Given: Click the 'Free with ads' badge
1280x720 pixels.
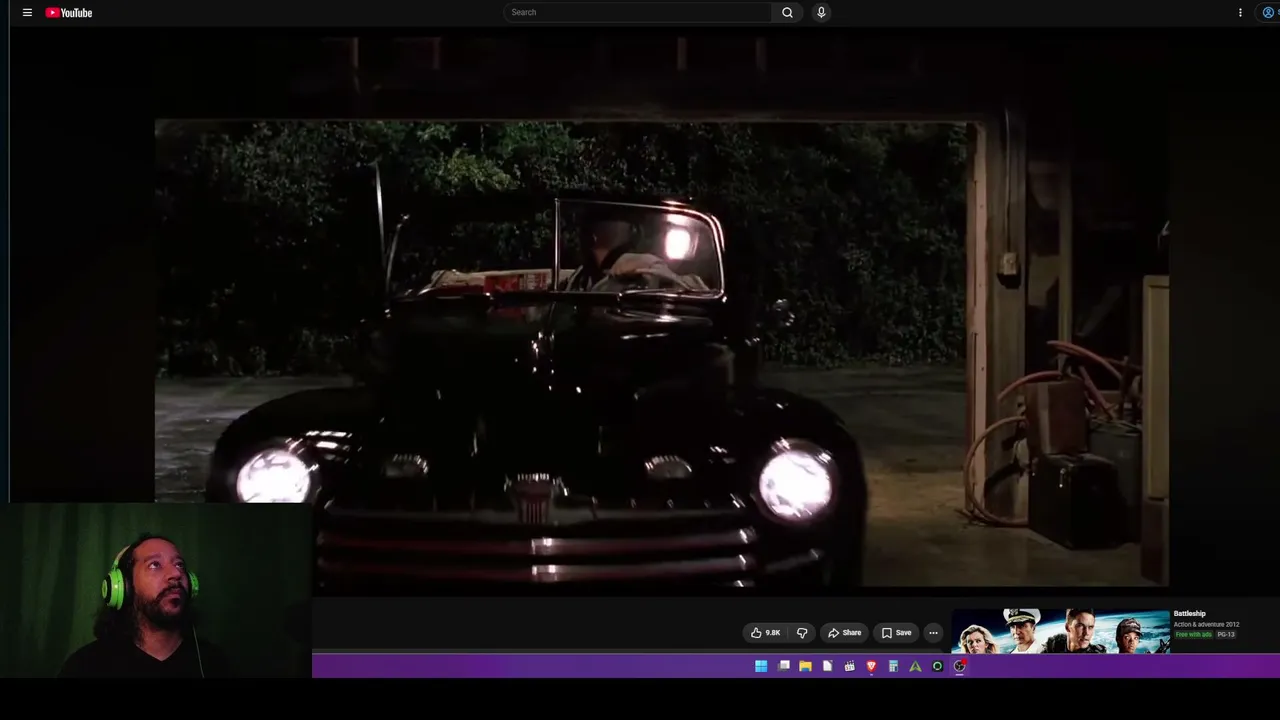Looking at the screenshot, I should [1193, 635].
